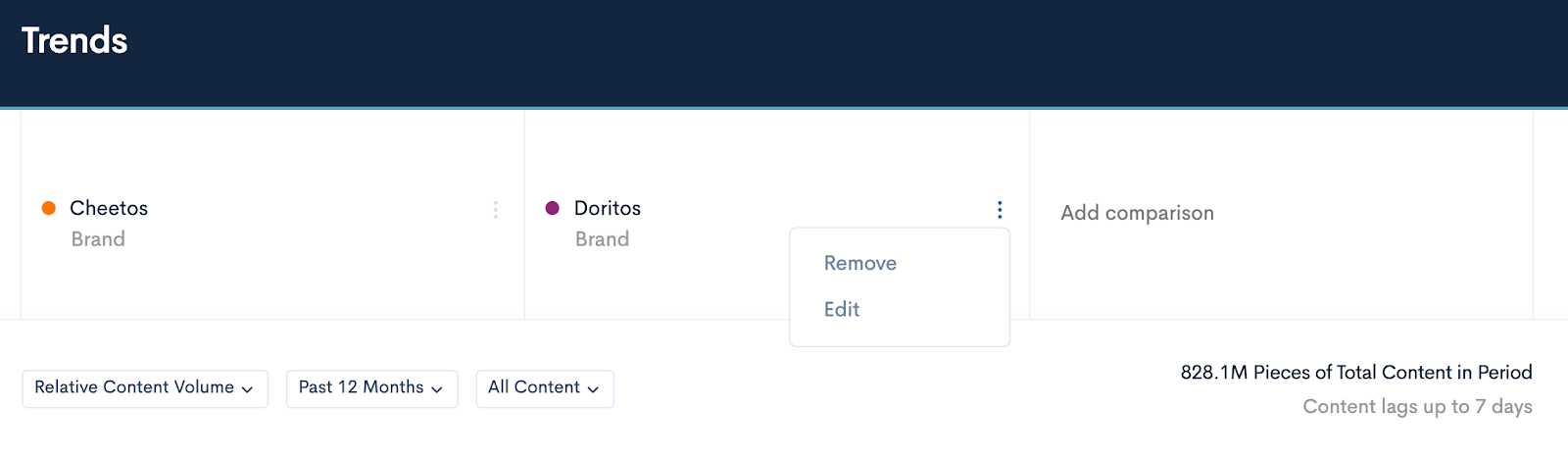Viewport: 1568px width, 461px height.
Task: Open the All Content filter dropdown
Action: [x=545, y=388]
